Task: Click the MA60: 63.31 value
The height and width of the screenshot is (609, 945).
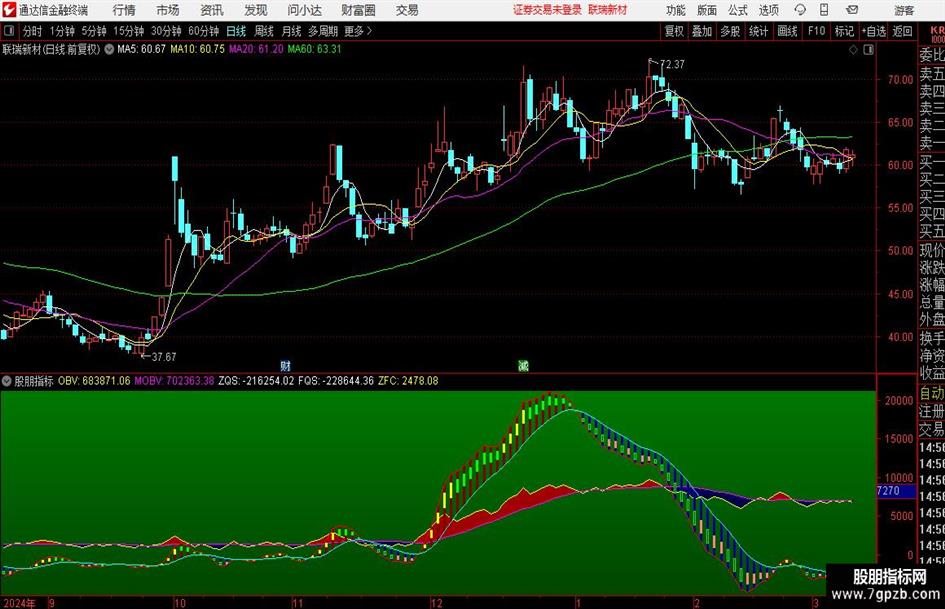Action: click(x=315, y=49)
